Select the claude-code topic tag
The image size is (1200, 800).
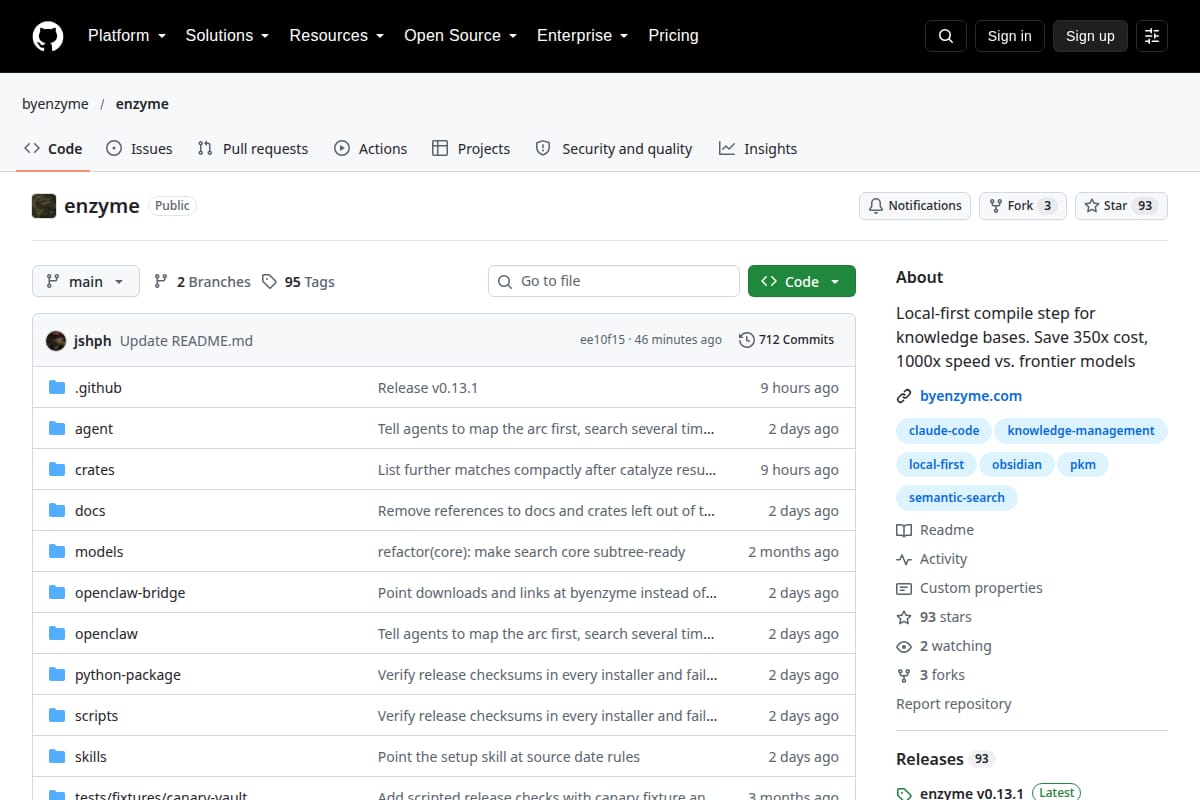(x=944, y=431)
